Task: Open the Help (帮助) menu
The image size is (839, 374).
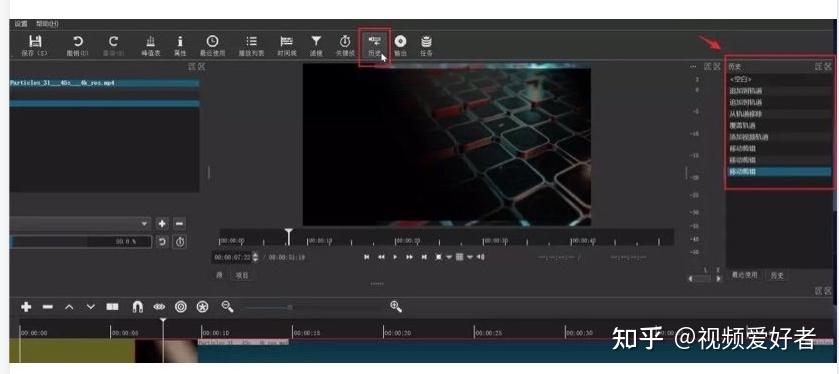Action: [x=48, y=24]
